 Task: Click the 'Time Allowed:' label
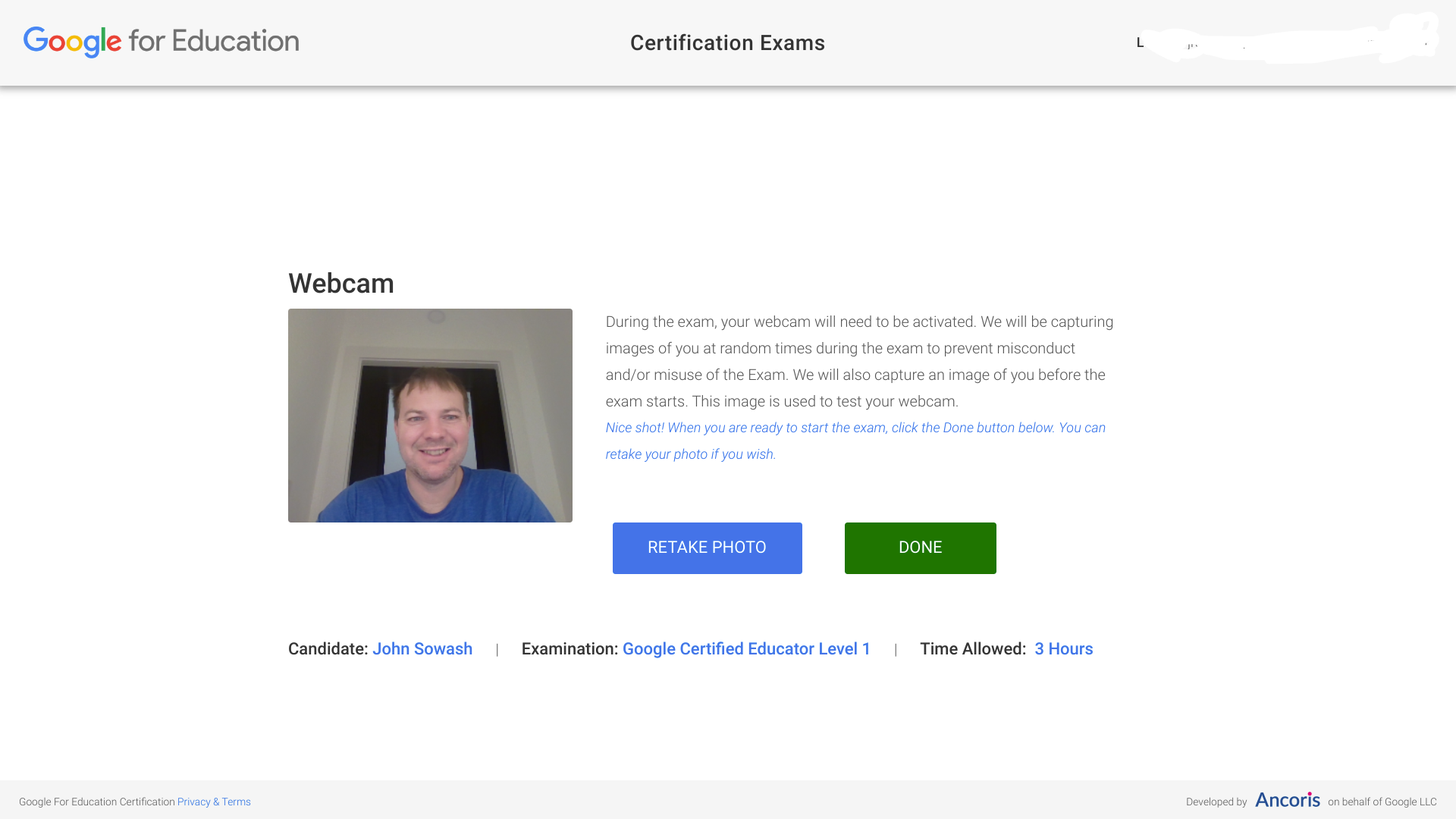click(x=973, y=649)
